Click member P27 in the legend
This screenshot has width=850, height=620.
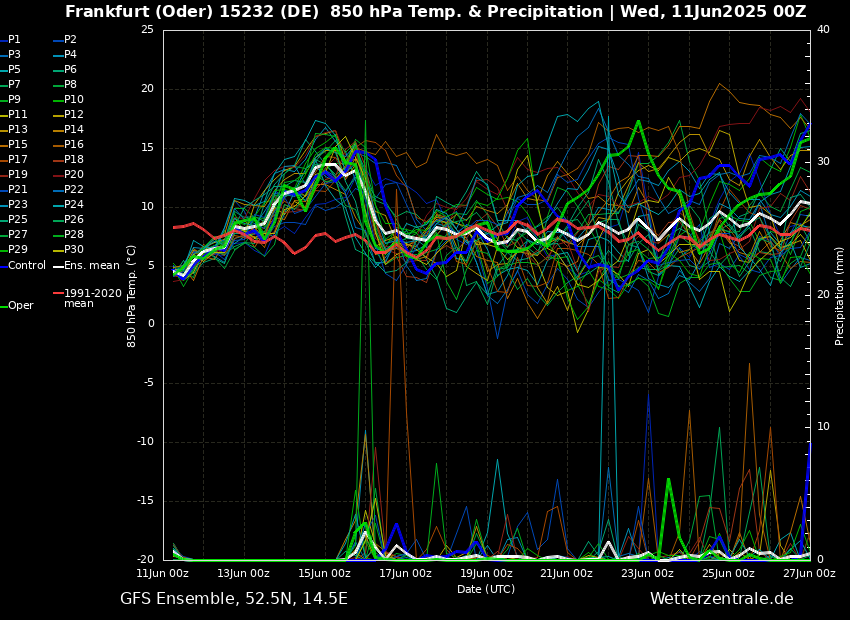(14, 235)
